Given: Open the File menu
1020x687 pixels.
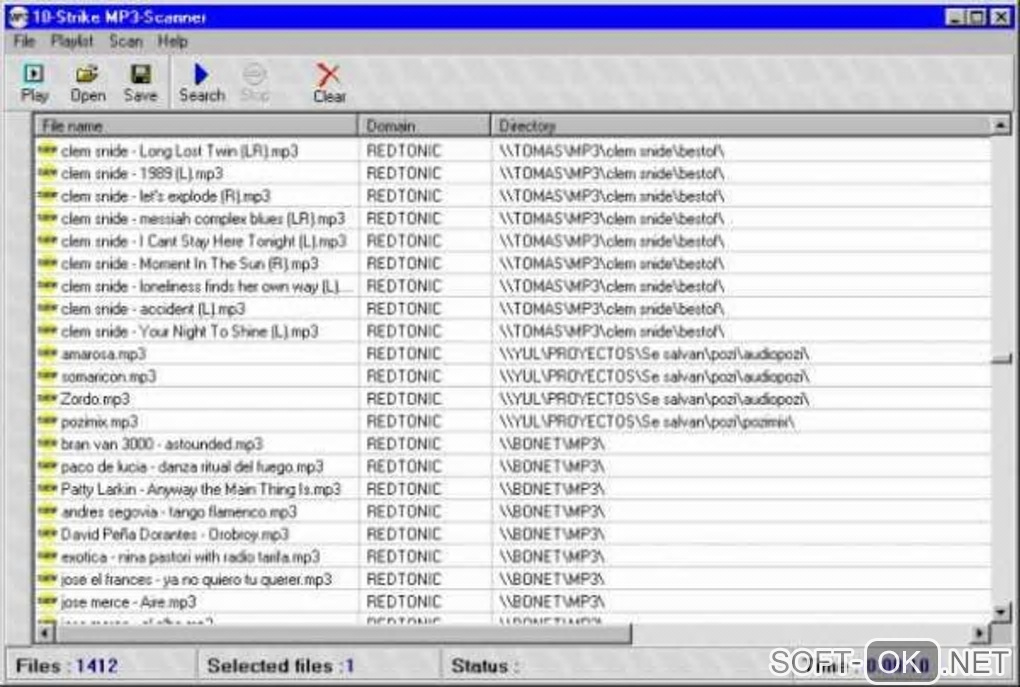Looking at the screenshot, I should (24, 42).
